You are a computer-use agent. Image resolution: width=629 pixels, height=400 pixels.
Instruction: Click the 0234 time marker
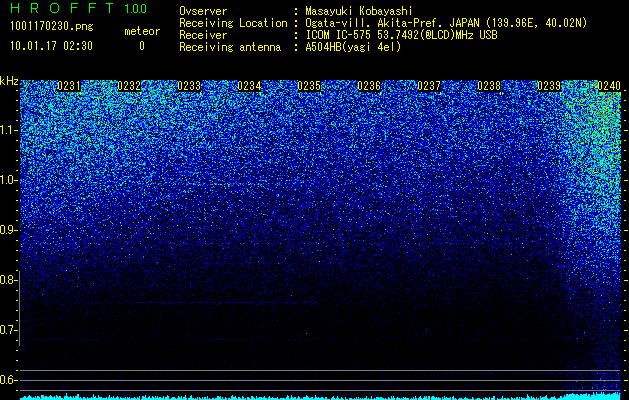tap(249, 86)
